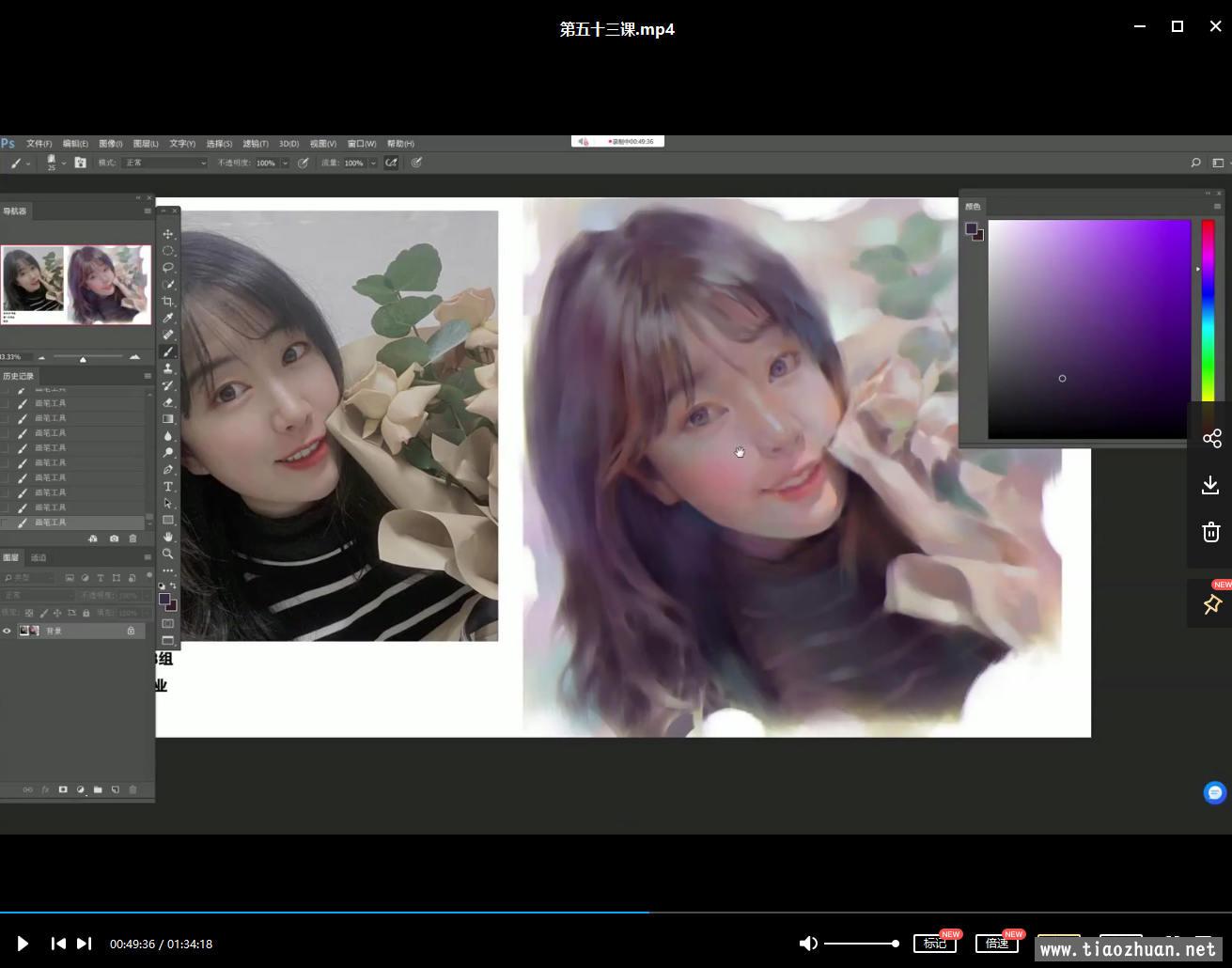Select the Hand tool in toolbox

click(x=168, y=537)
